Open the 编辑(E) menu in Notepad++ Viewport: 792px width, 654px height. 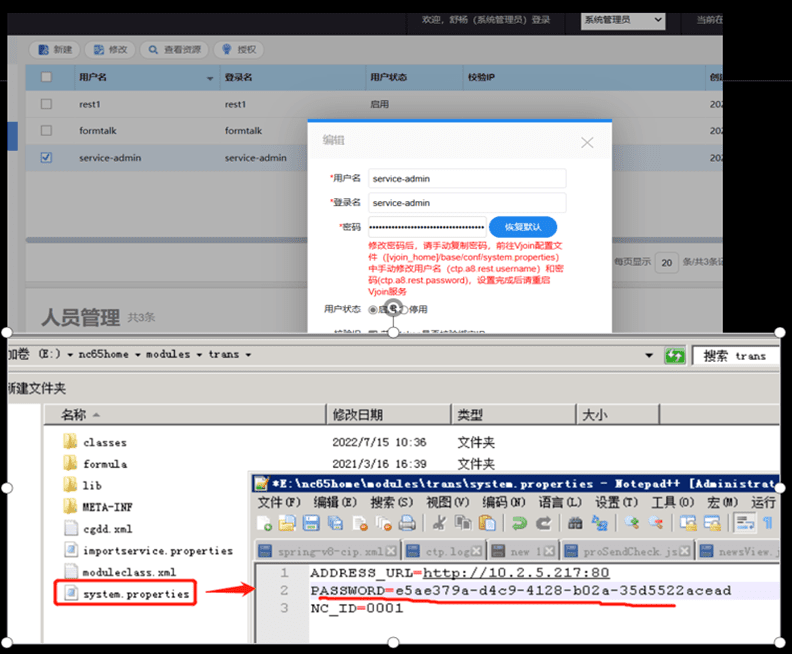pos(335,502)
